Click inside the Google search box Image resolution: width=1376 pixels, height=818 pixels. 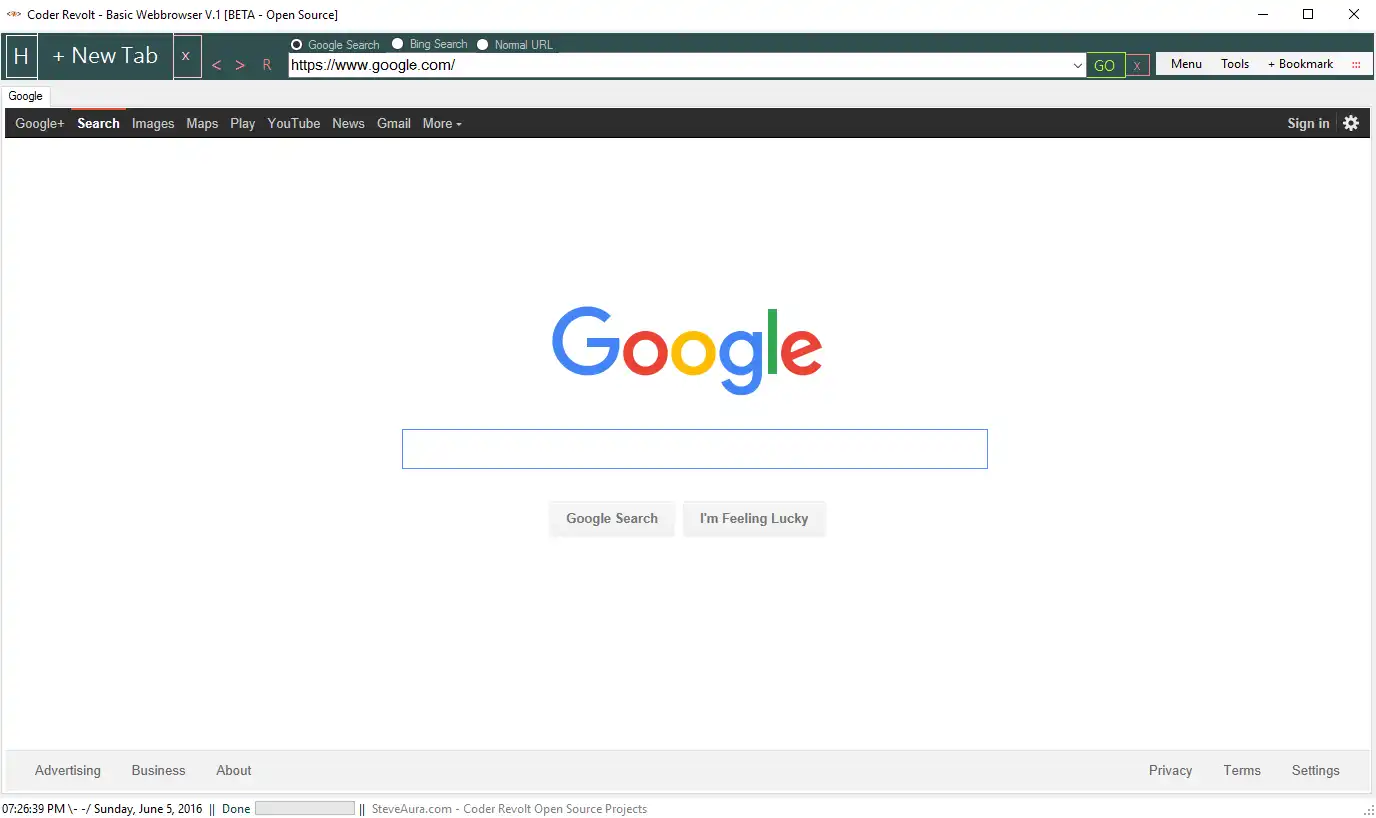pos(695,449)
